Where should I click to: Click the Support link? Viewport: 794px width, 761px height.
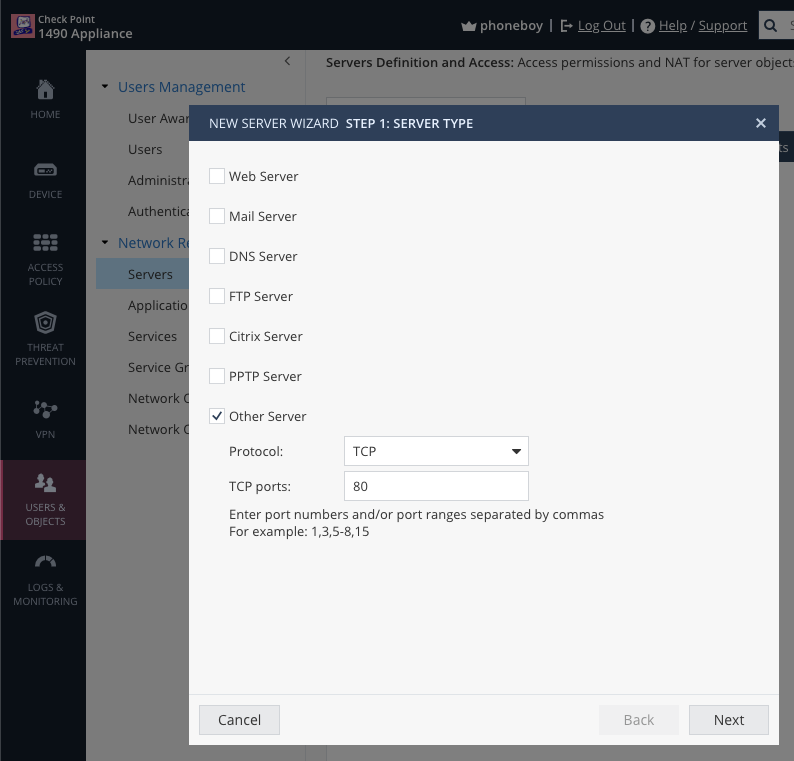pyautogui.click(x=723, y=26)
